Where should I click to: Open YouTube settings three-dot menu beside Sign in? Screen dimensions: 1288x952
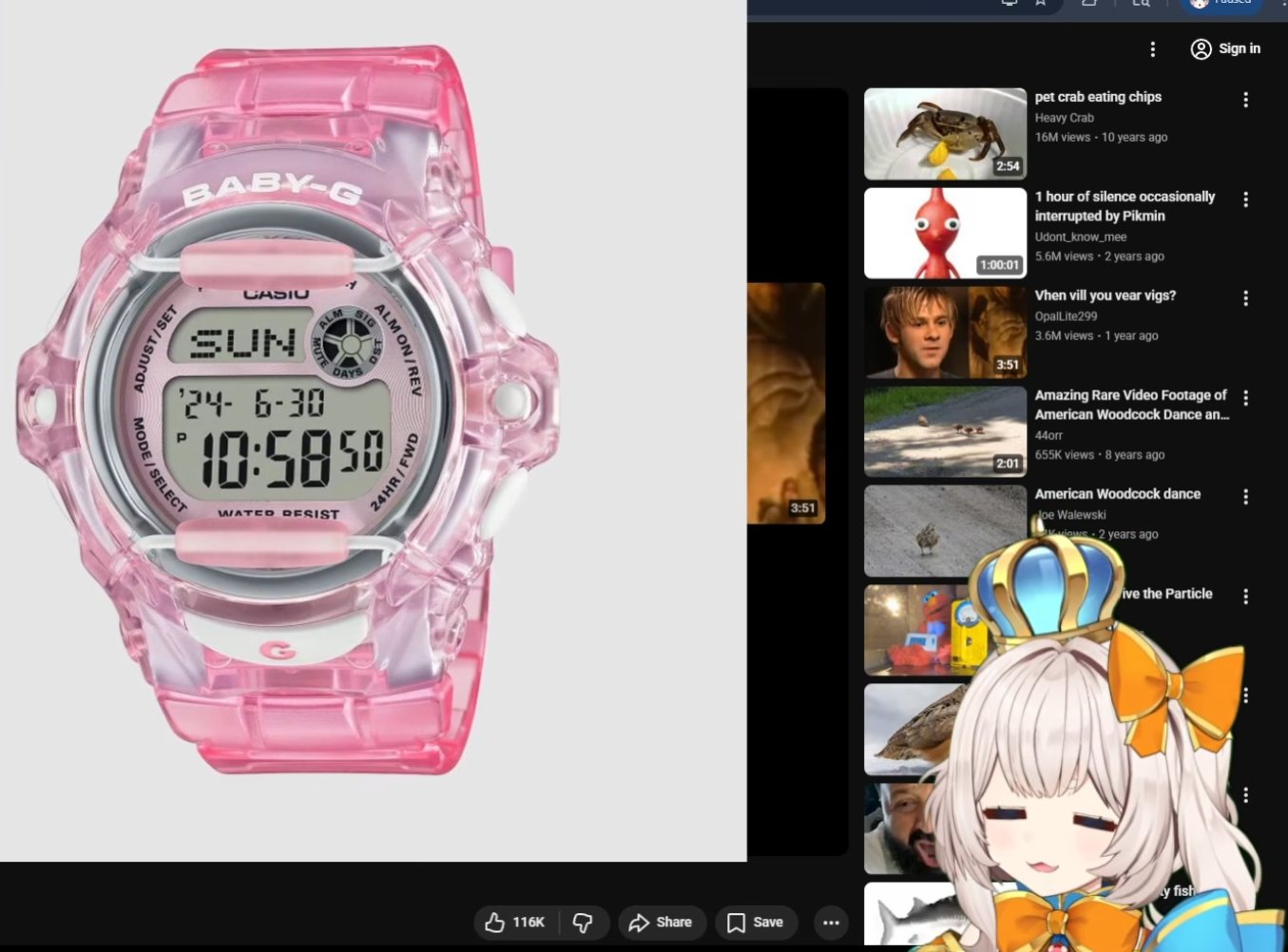(x=1153, y=49)
